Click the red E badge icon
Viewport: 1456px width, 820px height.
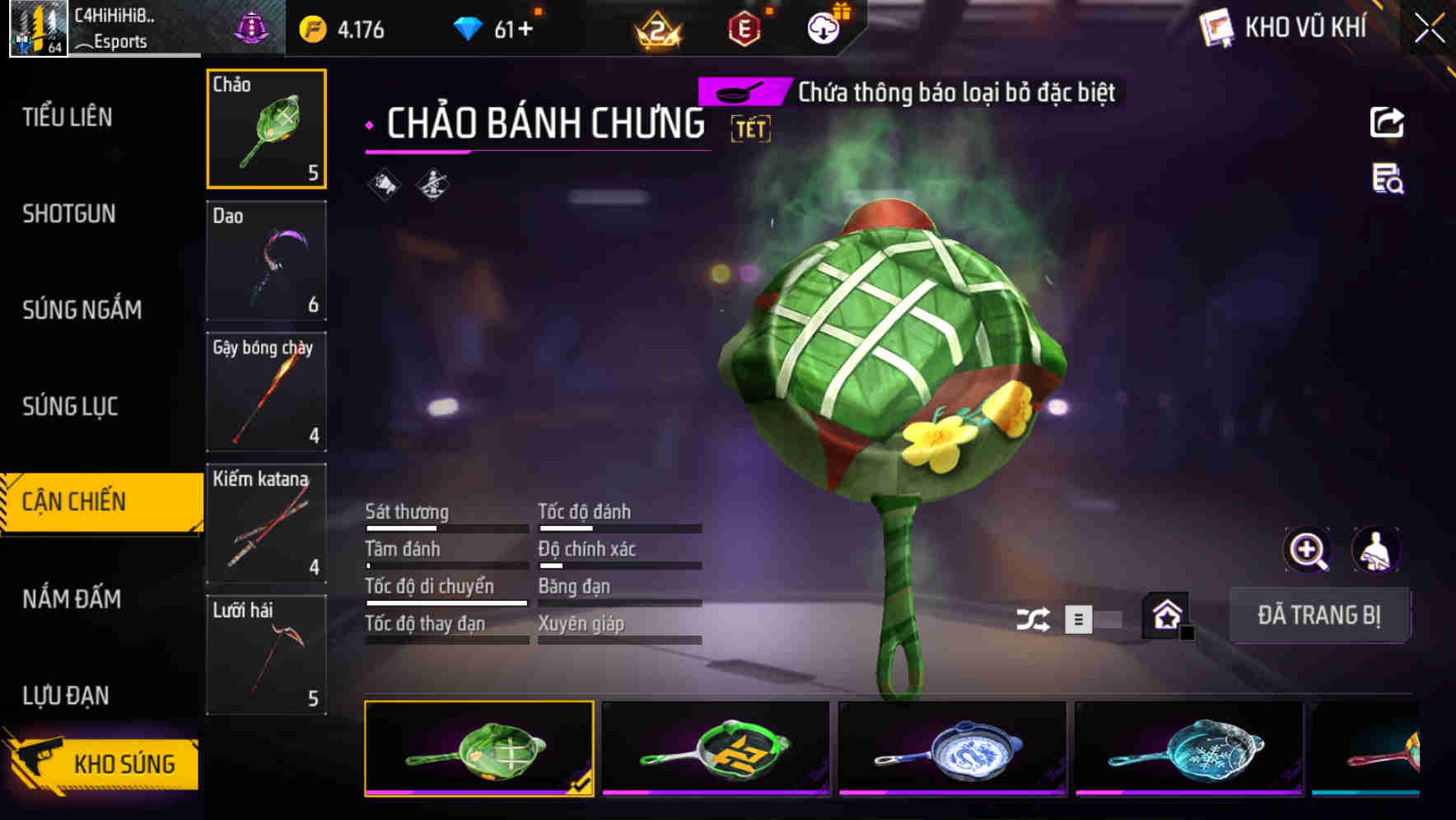click(x=744, y=29)
